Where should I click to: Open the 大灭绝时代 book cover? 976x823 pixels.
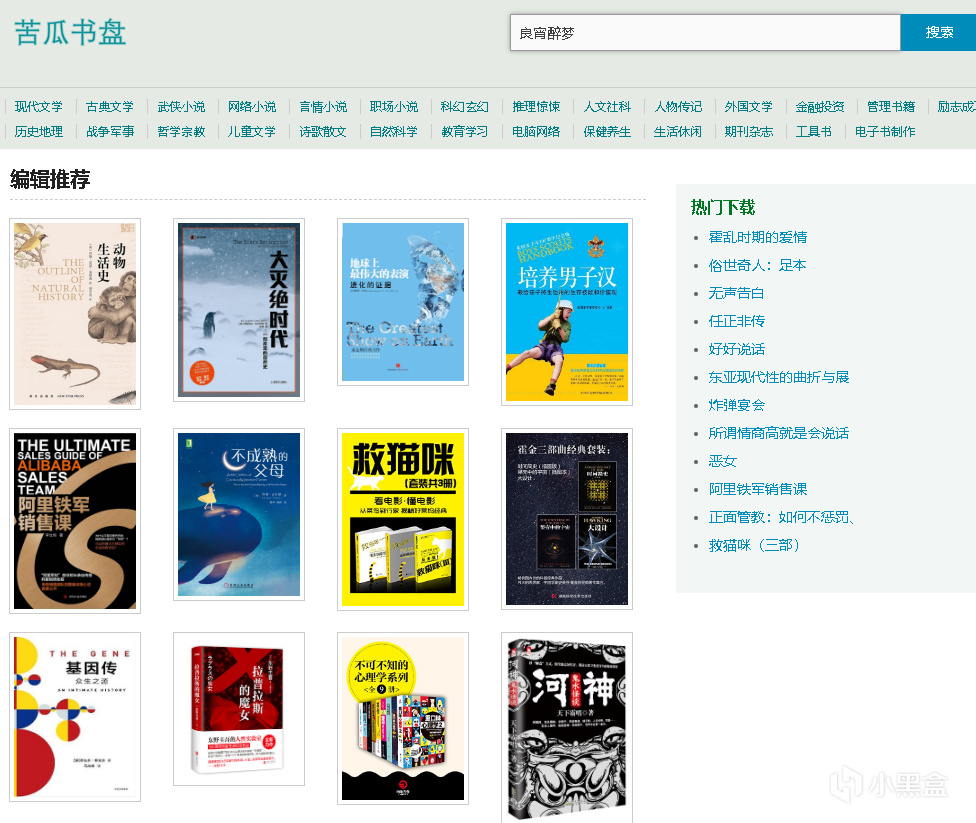point(239,310)
